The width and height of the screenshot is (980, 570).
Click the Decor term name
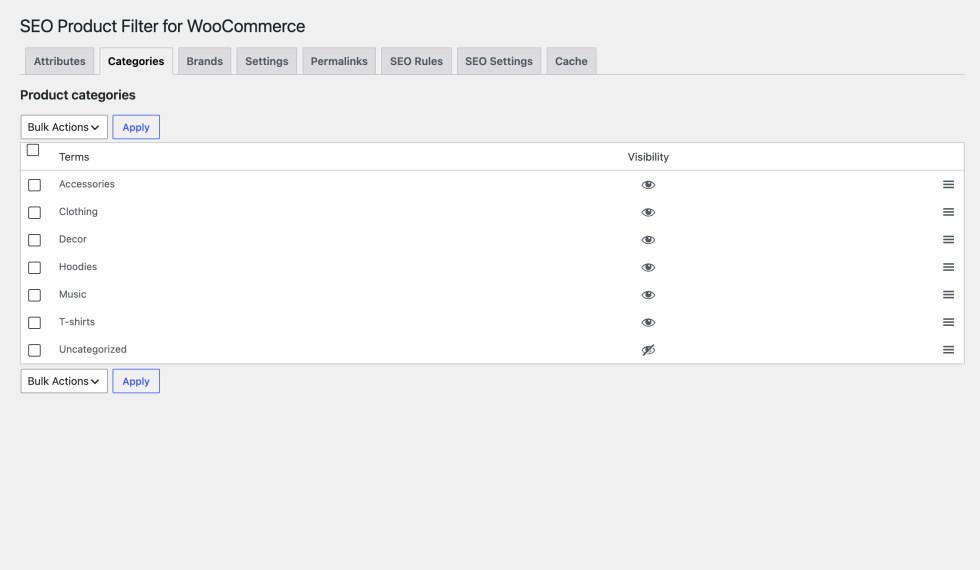point(72,239)
